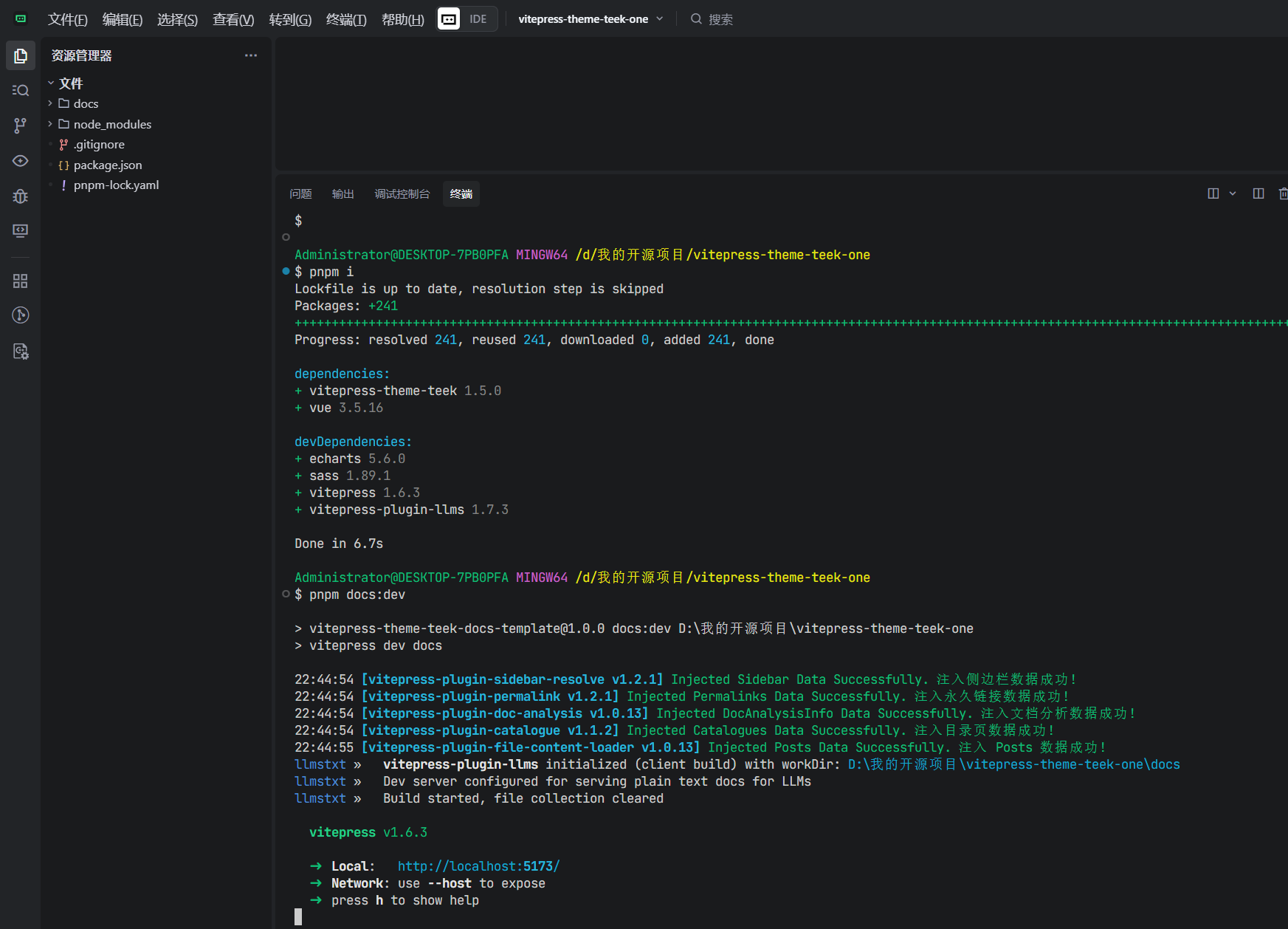This screenshot has width=1288, height=929.
Task: Switch to the 调试控制台 tab
Action: (402, 193)
